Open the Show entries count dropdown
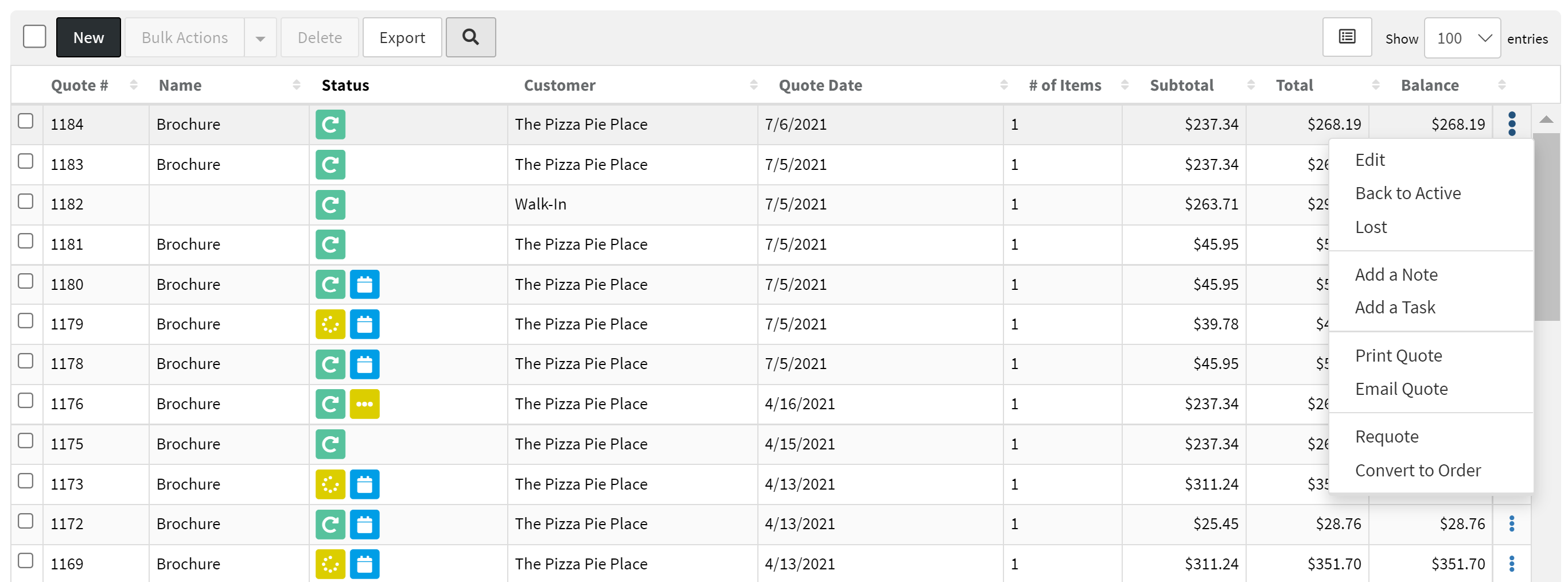Screen dimensions: 1568x582 pos(1461,38)
